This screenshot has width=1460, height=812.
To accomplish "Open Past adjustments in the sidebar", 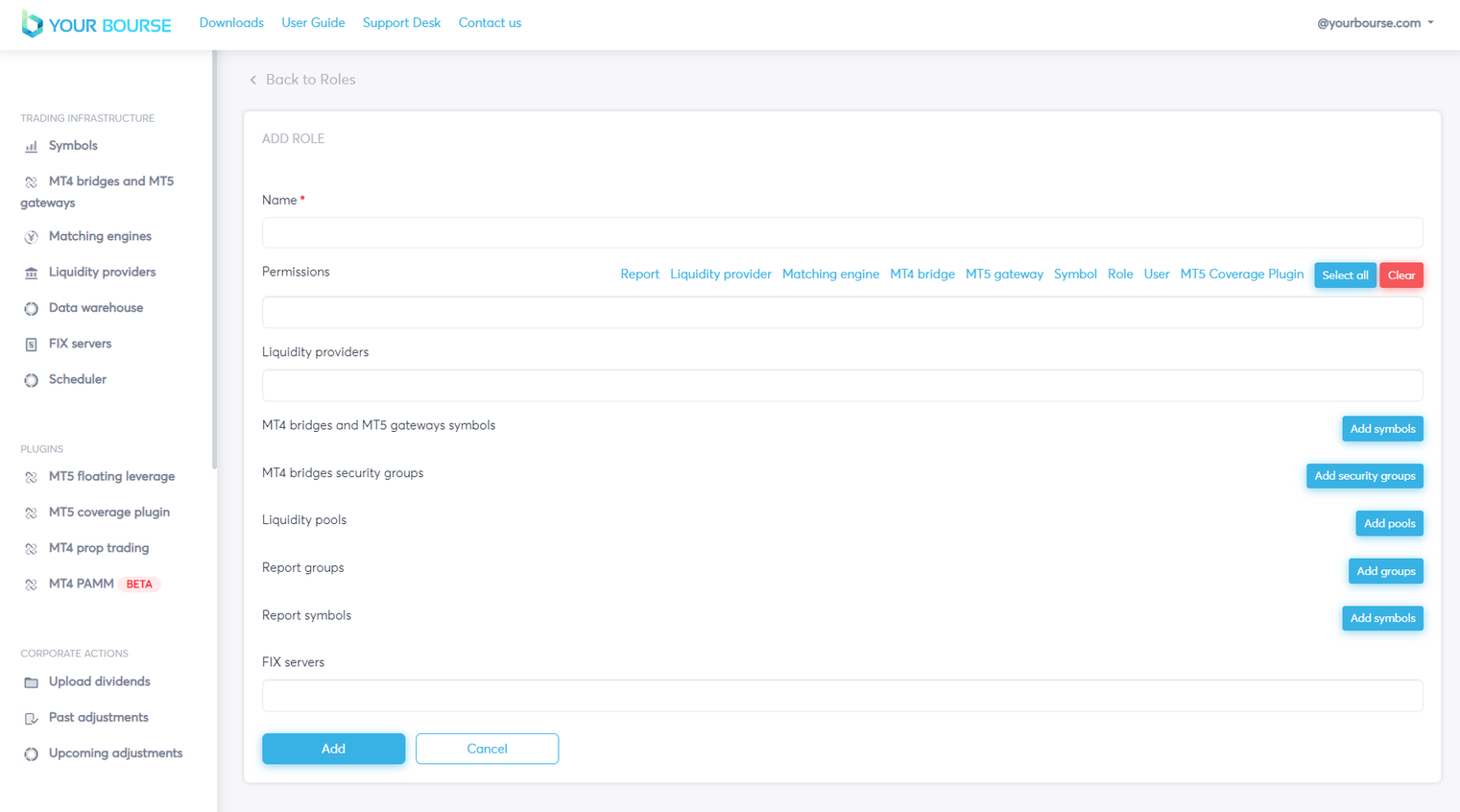I will pyautogui.click(x=99, y=718).
